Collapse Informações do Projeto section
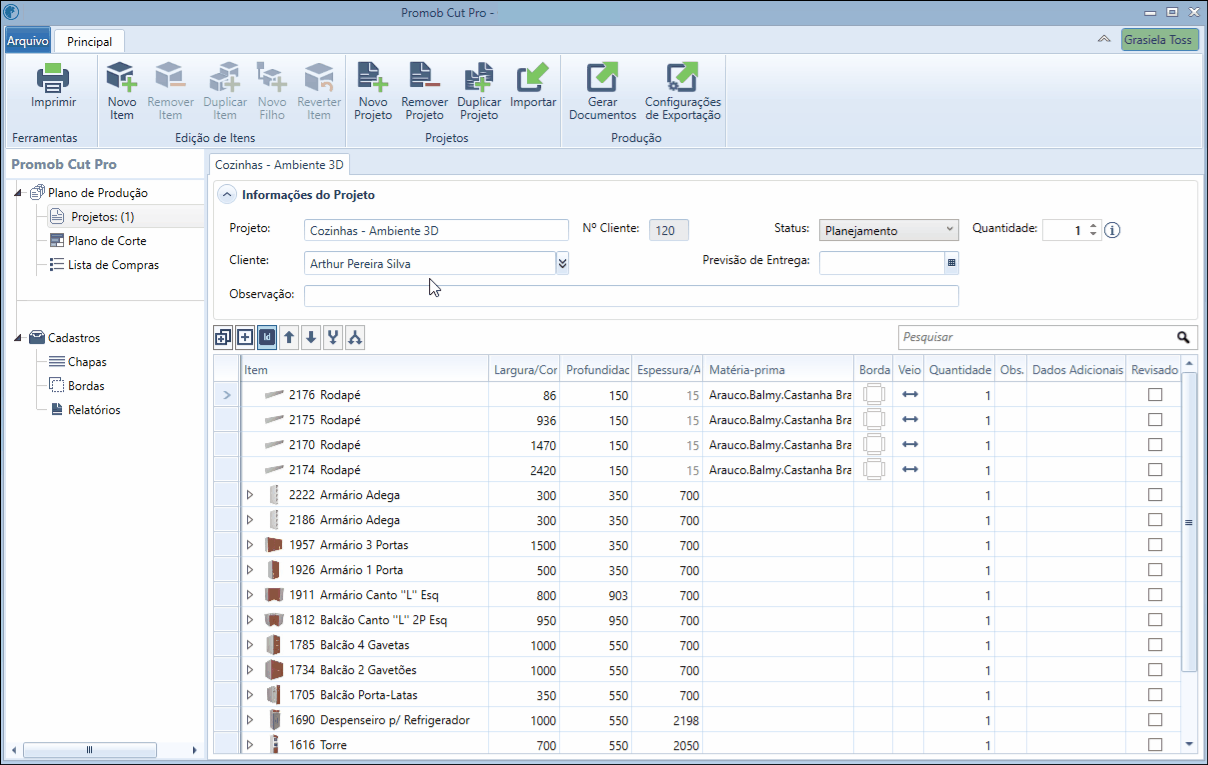 point(228,195)
